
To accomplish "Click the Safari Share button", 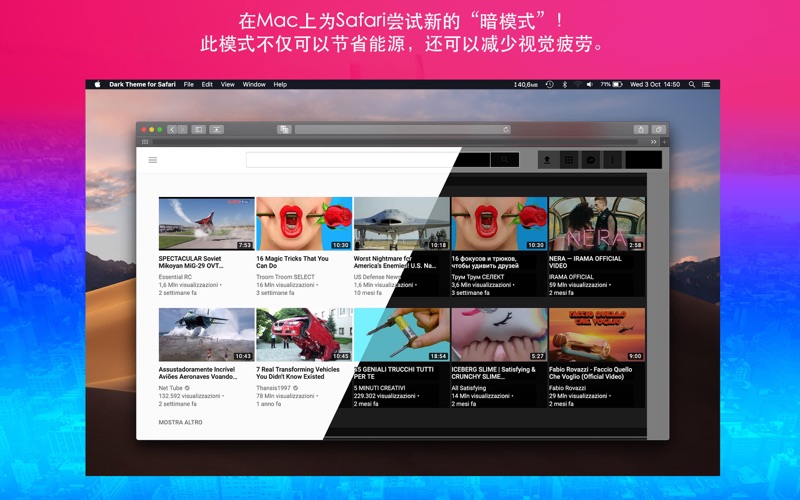I will (641, 130).
